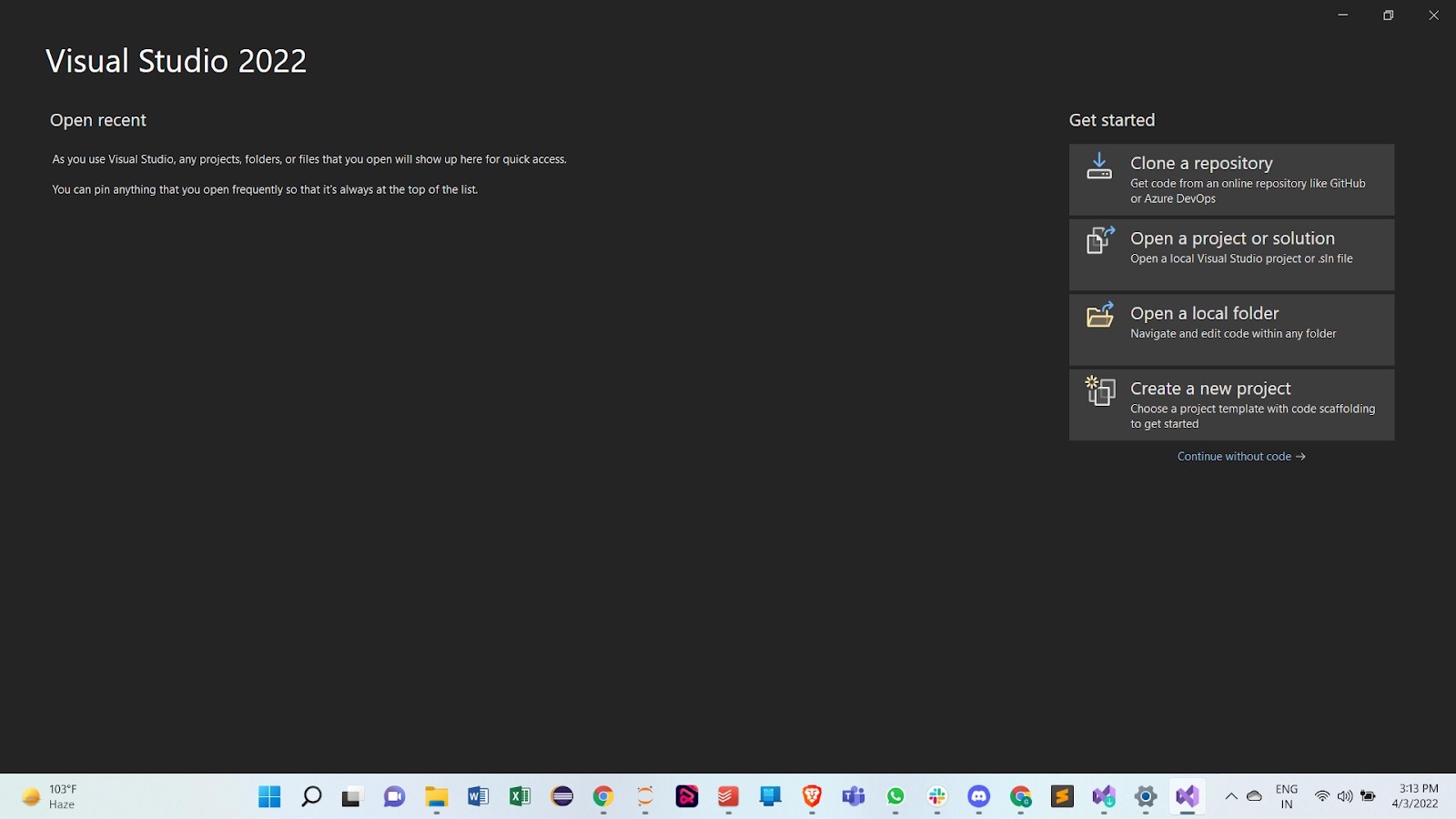This screenshot has width=1456, height=819.
Task: Launch Microsoft Word from the taskbar
Action: (478, 797)
